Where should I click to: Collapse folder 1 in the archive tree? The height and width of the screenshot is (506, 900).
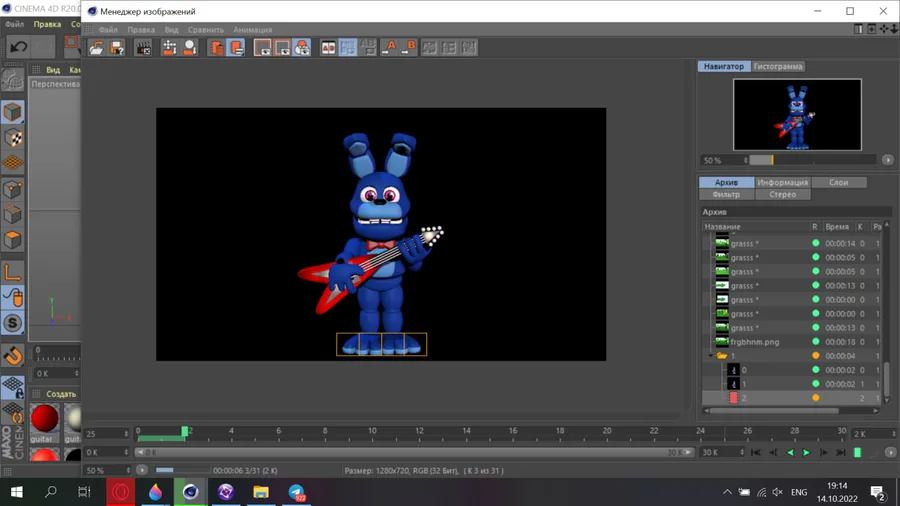point(711,356)
